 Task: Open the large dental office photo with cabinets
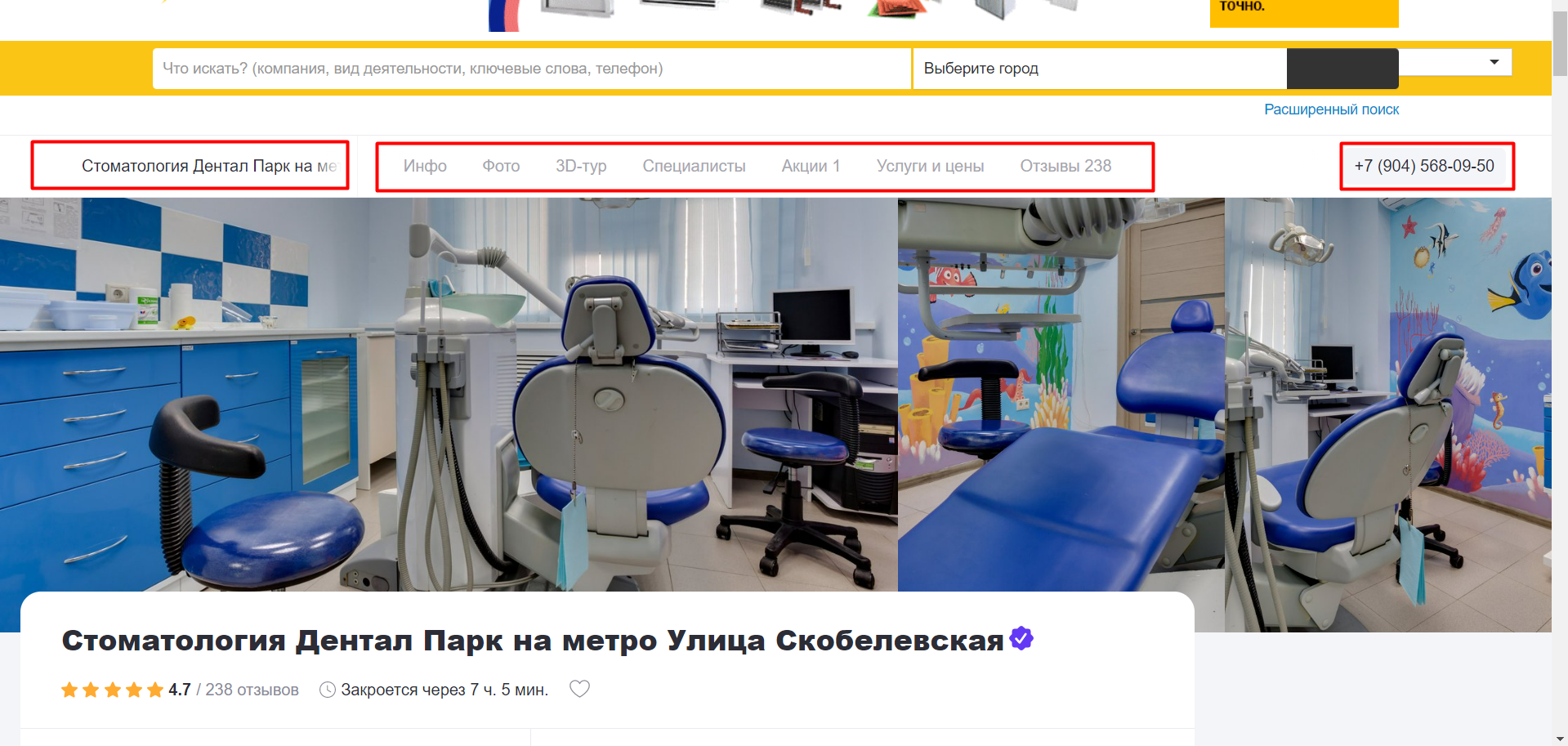(x=449, y=395)
